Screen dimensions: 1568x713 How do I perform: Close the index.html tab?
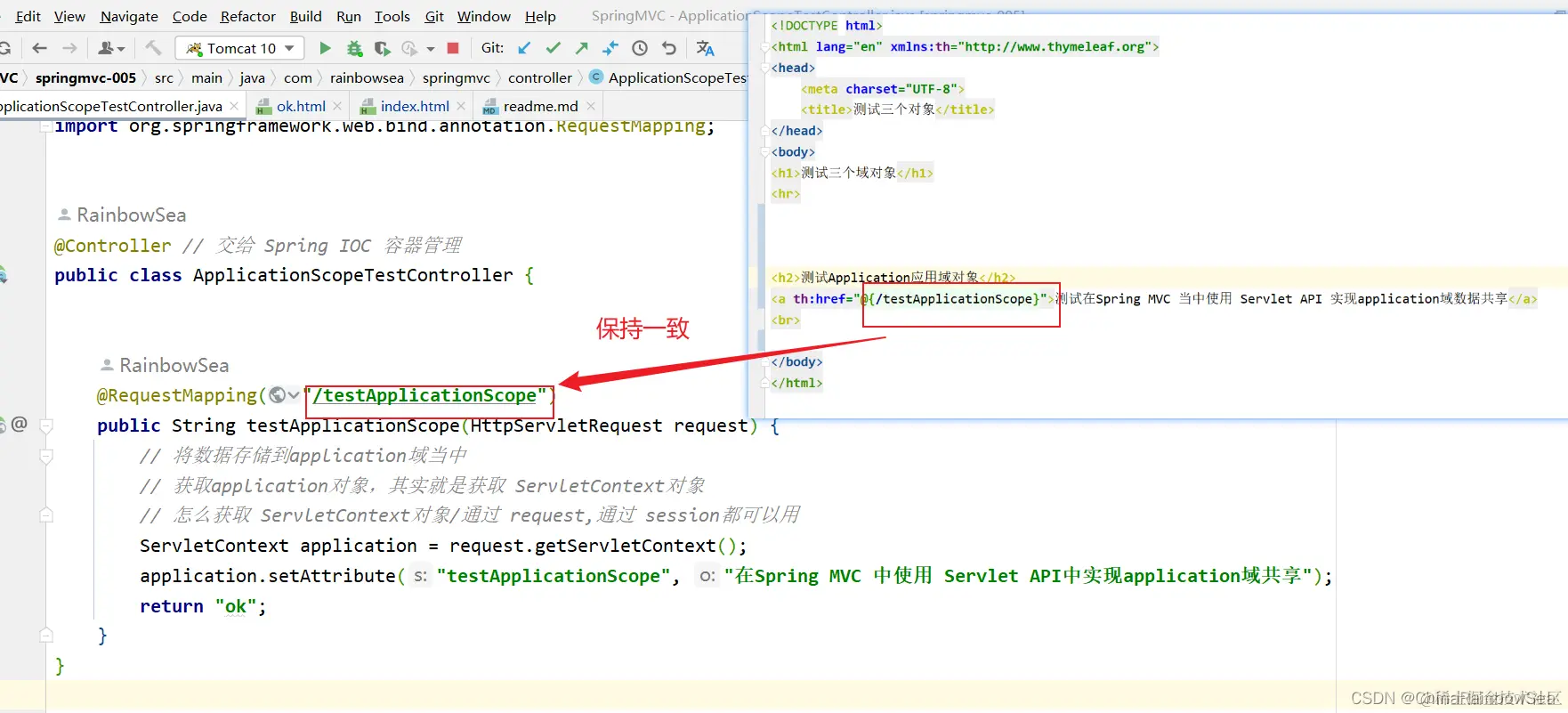point(460,106)
